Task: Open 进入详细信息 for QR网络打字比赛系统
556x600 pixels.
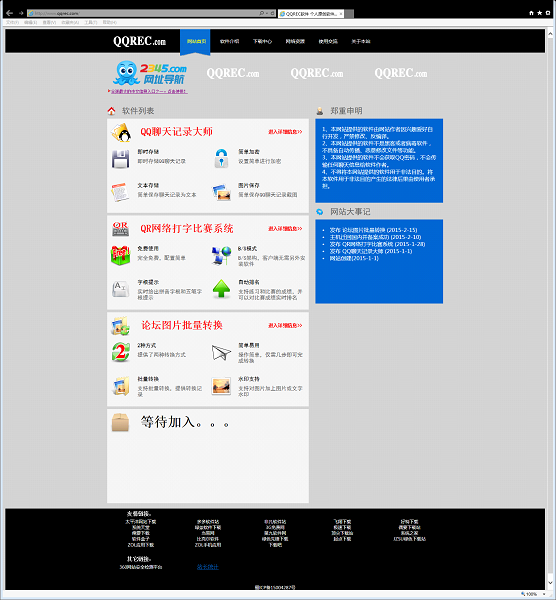Action: pos(285,228)
